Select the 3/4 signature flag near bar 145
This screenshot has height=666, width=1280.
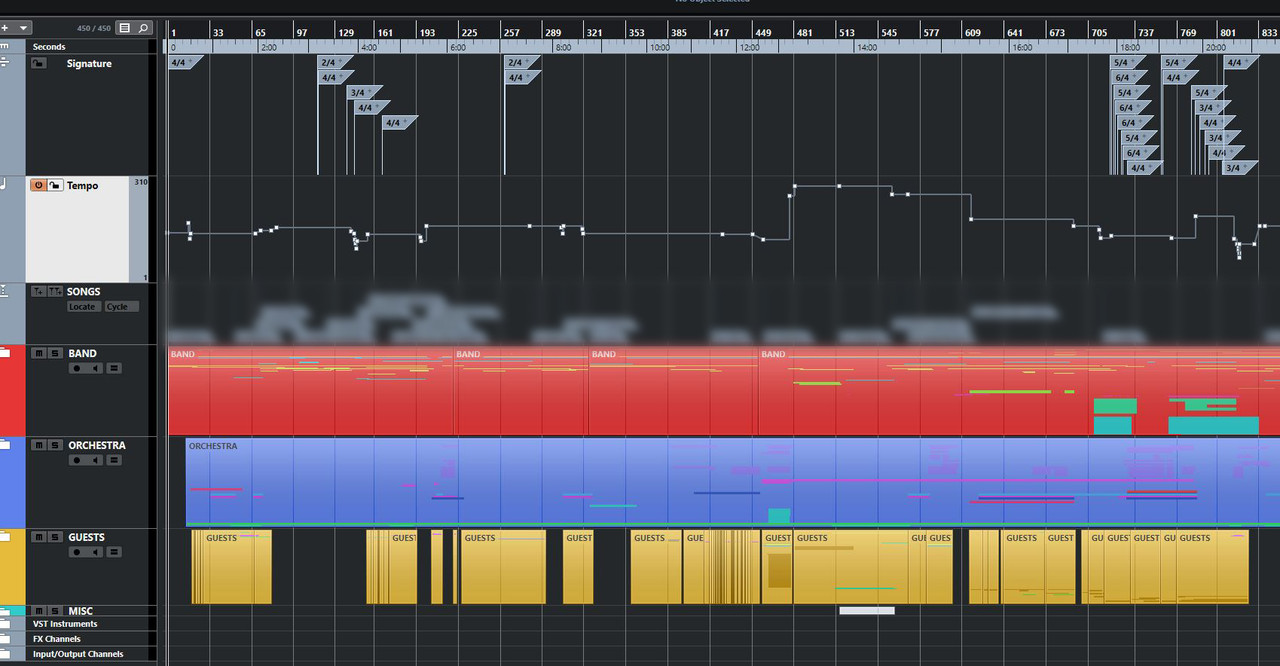(x=364, y=92)
